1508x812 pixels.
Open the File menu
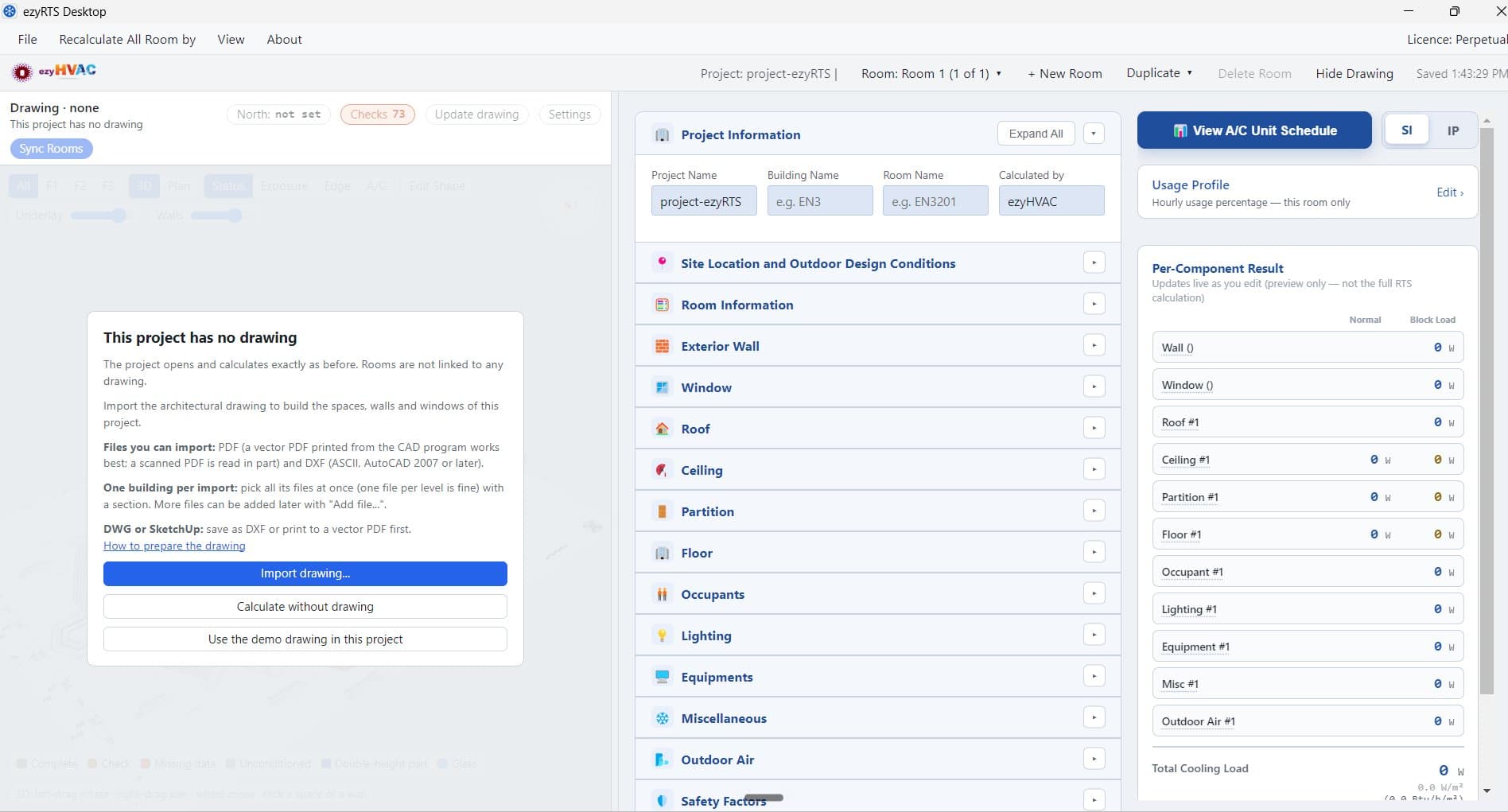(x=28, y=39)
